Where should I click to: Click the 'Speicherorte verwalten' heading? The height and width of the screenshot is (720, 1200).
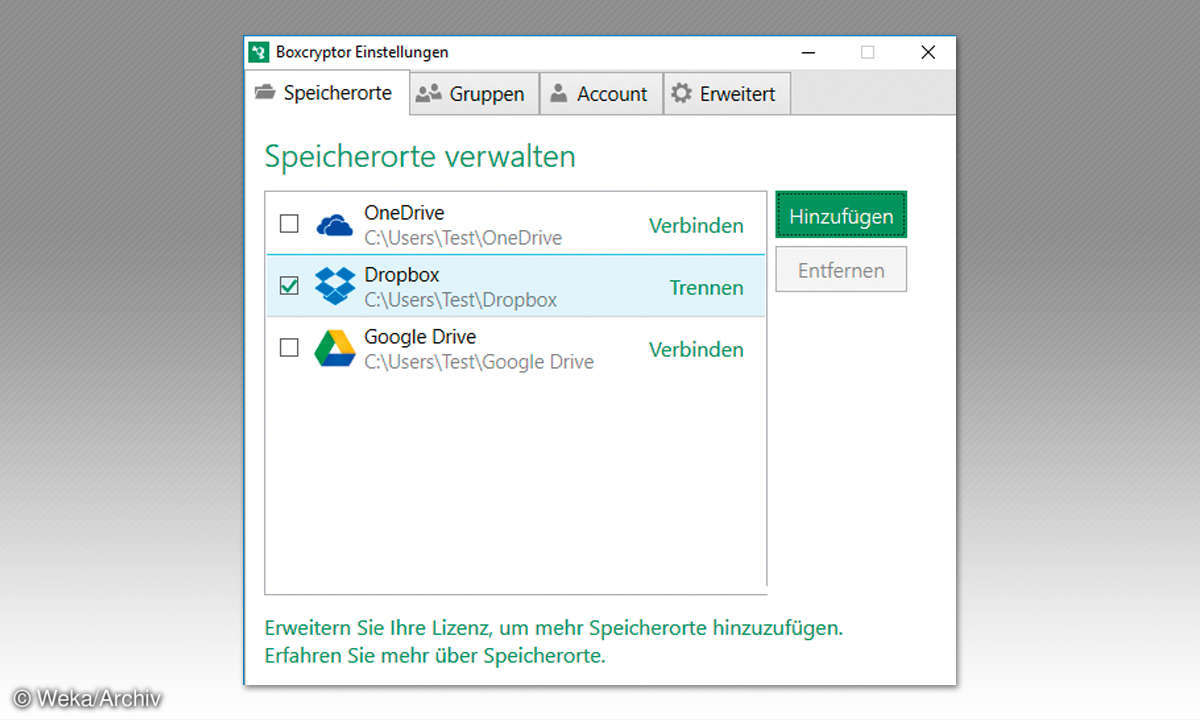pyautogui.click(x=420, y=157)
